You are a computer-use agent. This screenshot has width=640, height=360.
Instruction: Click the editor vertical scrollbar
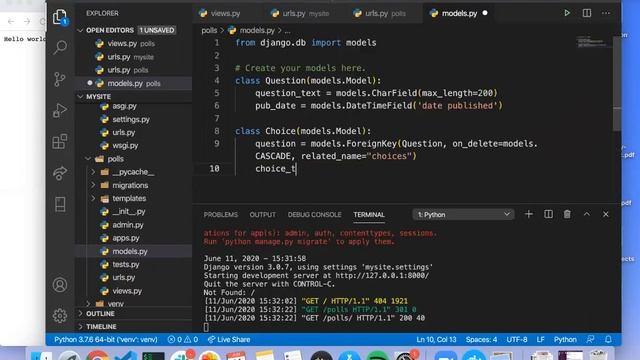click(x=617, y=84)
